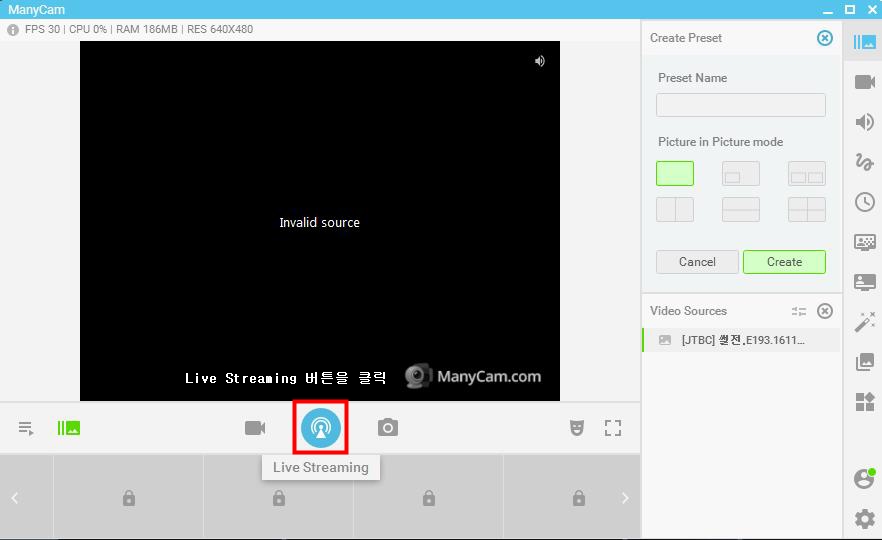Close the Create Preset panel
The image size is (882, 540).
coord(825,38)
